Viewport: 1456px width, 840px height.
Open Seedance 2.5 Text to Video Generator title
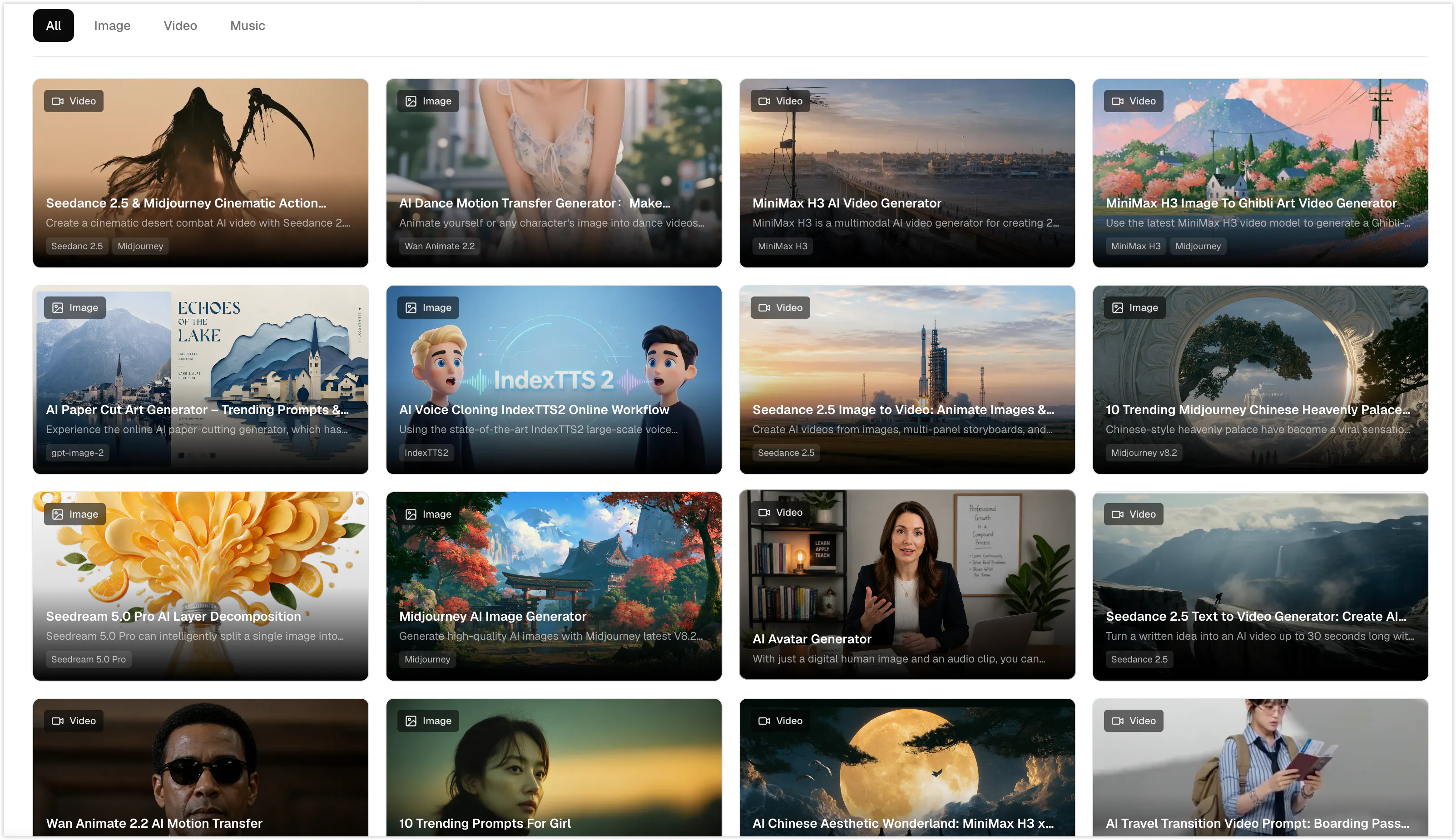pyautogui.click(x=1257, y=616)
